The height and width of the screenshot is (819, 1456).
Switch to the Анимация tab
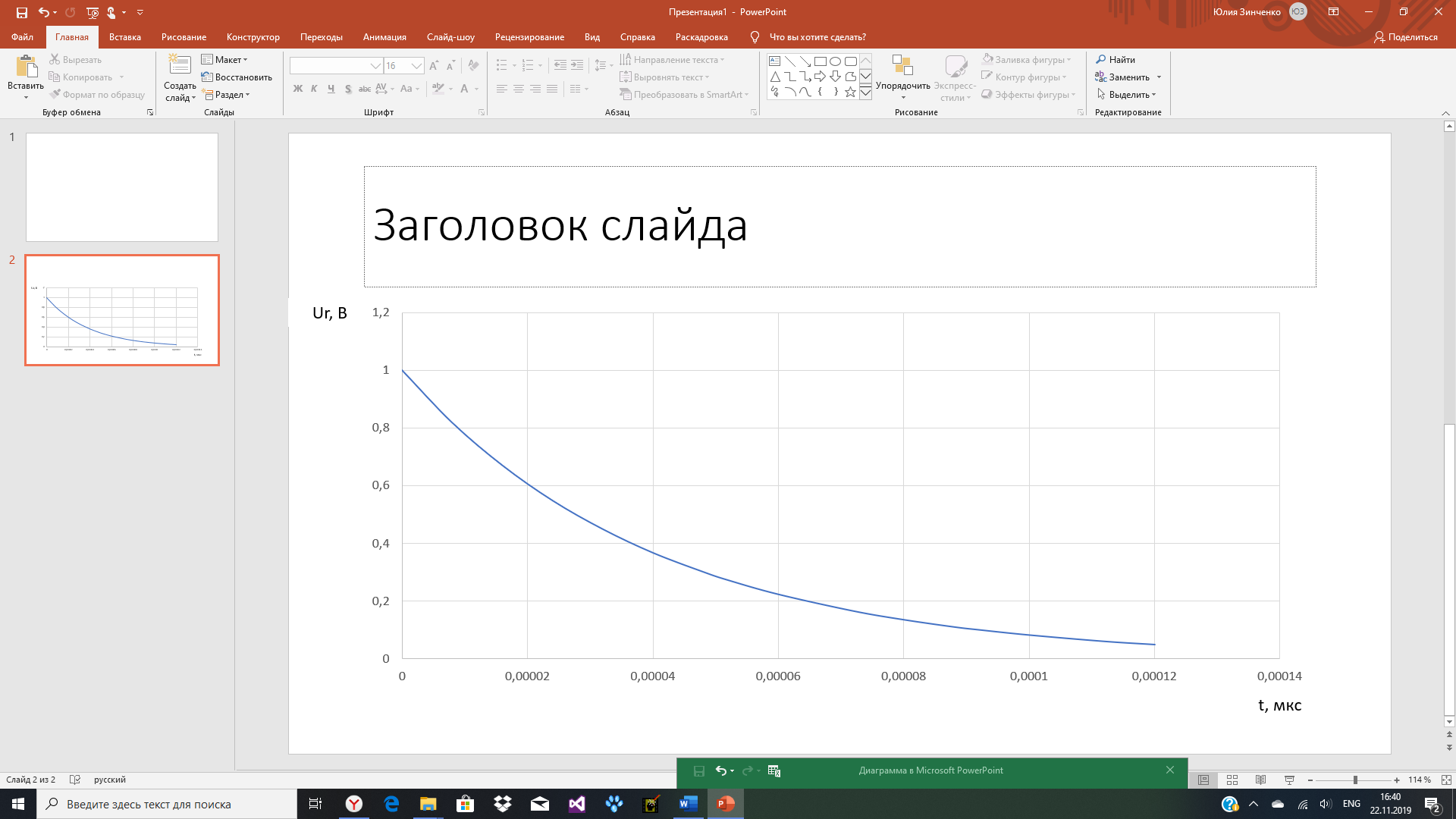click(x=384, y=37)
